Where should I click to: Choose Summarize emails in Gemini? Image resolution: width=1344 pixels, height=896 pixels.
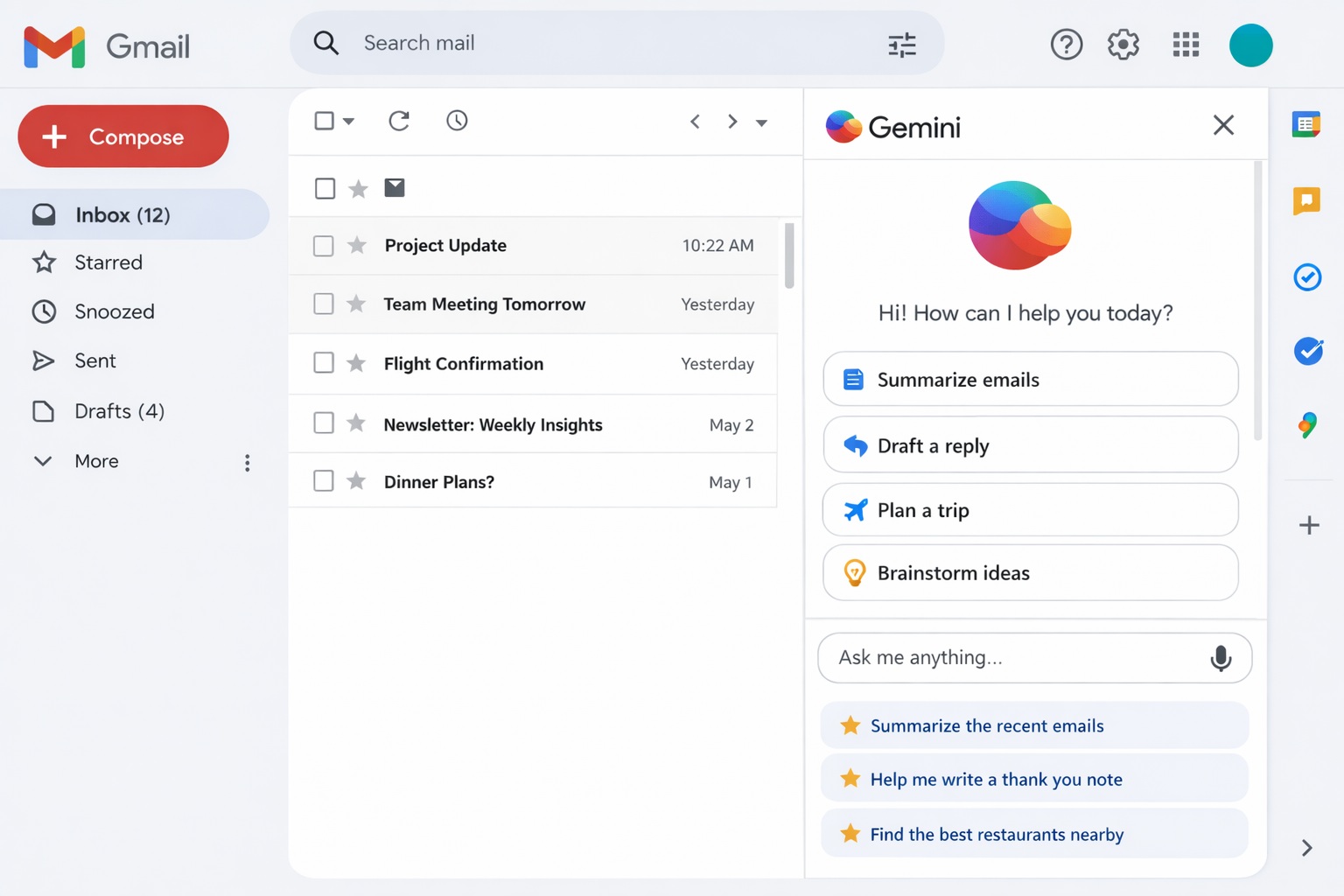pyautogui.click(x=1031, y=379)
